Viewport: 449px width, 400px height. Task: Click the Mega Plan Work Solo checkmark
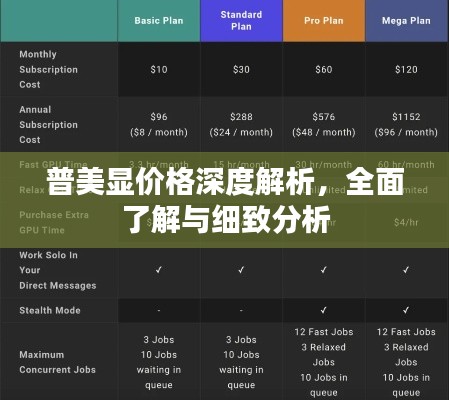coord(406,270)
